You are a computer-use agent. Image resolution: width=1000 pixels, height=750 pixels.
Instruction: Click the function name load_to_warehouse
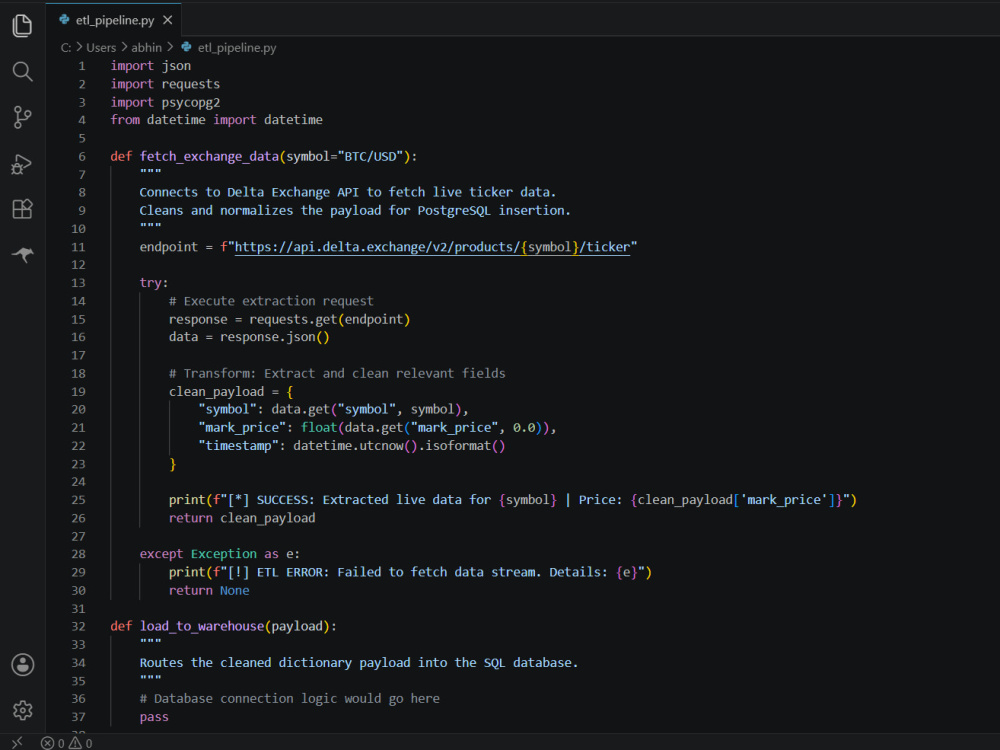click(202, 626)
